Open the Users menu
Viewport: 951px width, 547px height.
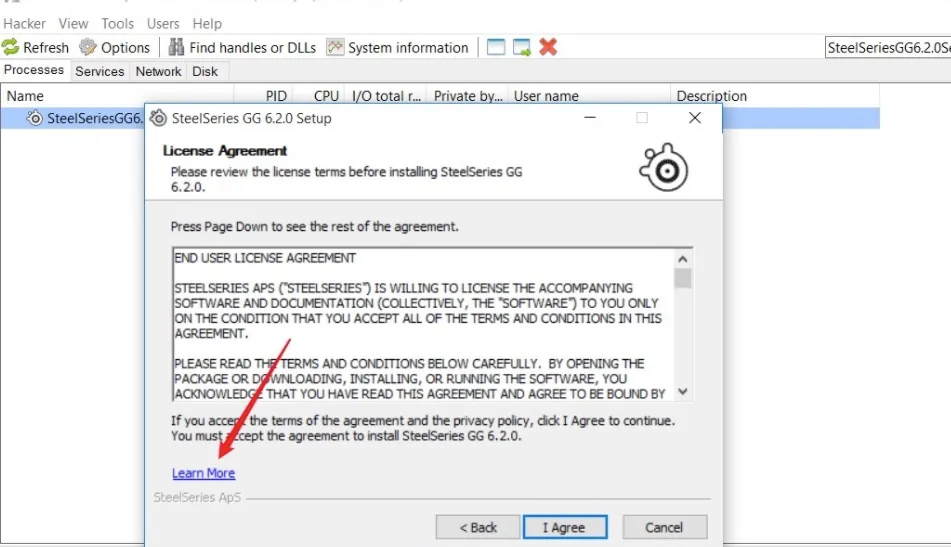(x=163, y=24)
